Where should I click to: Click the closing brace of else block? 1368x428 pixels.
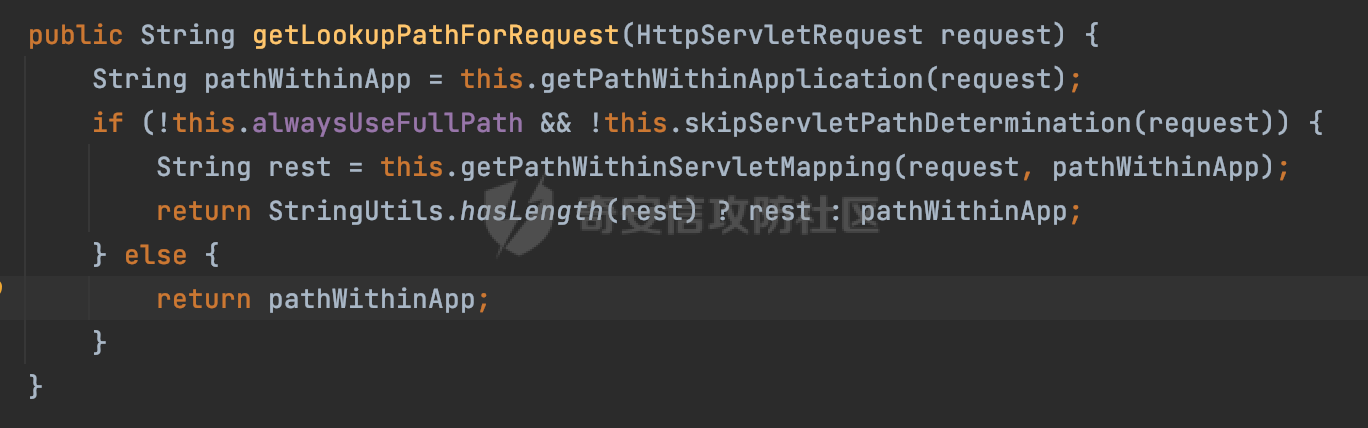pos(99,343)
